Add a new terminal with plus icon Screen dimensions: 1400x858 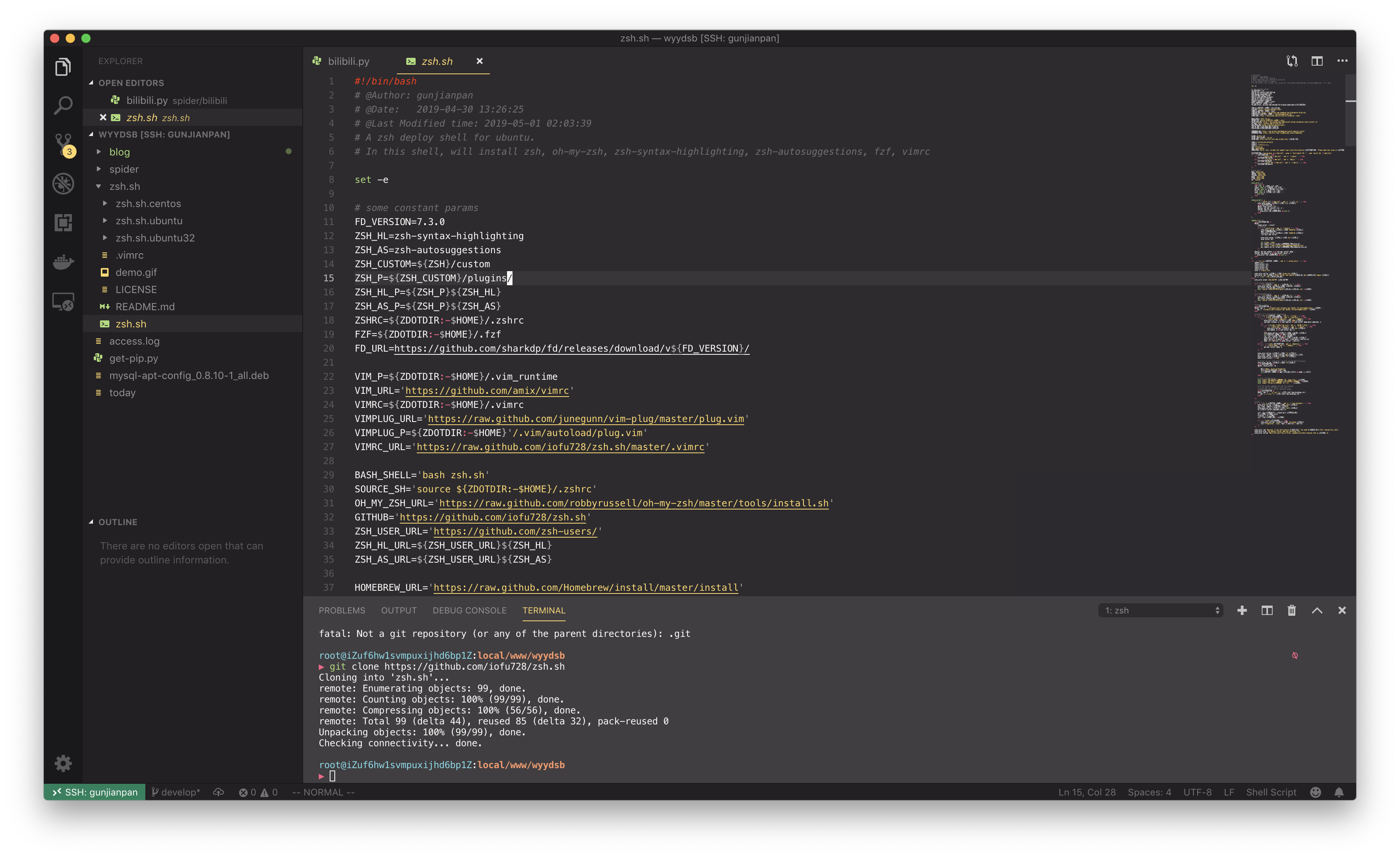[x=1242, y=610]
